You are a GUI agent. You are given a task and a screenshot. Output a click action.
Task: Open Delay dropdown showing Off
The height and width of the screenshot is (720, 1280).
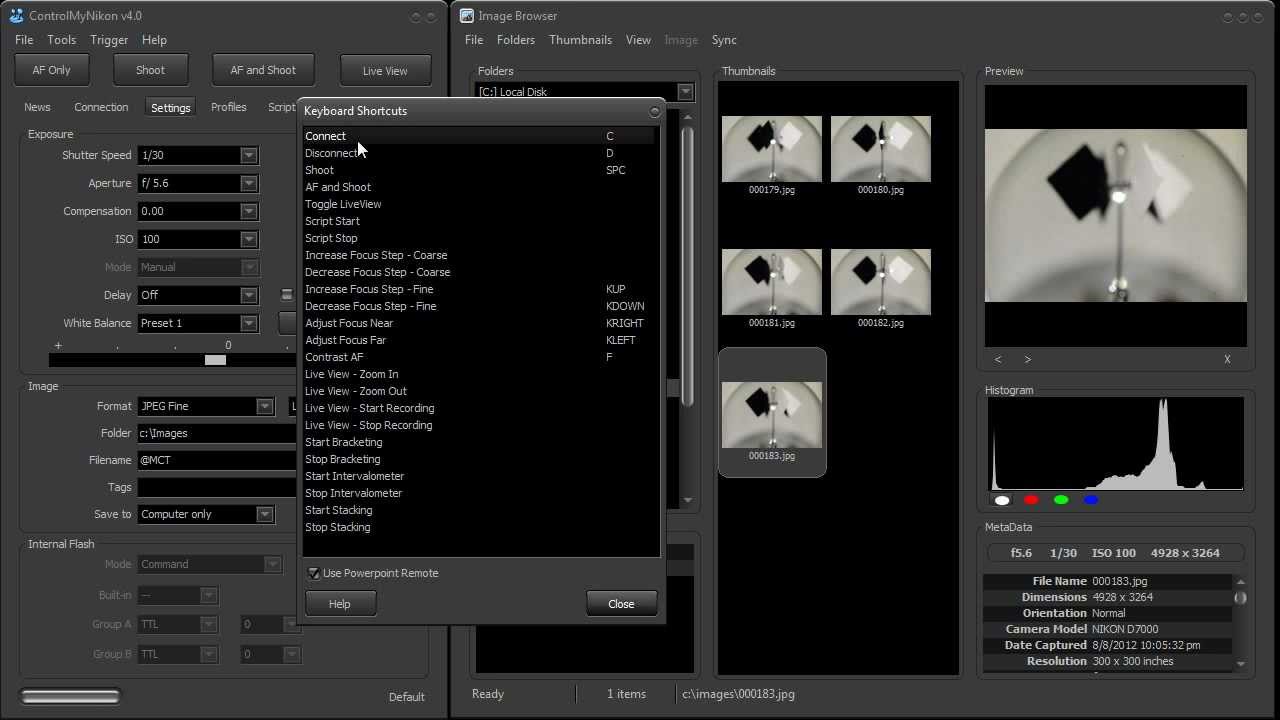(248, 295)
